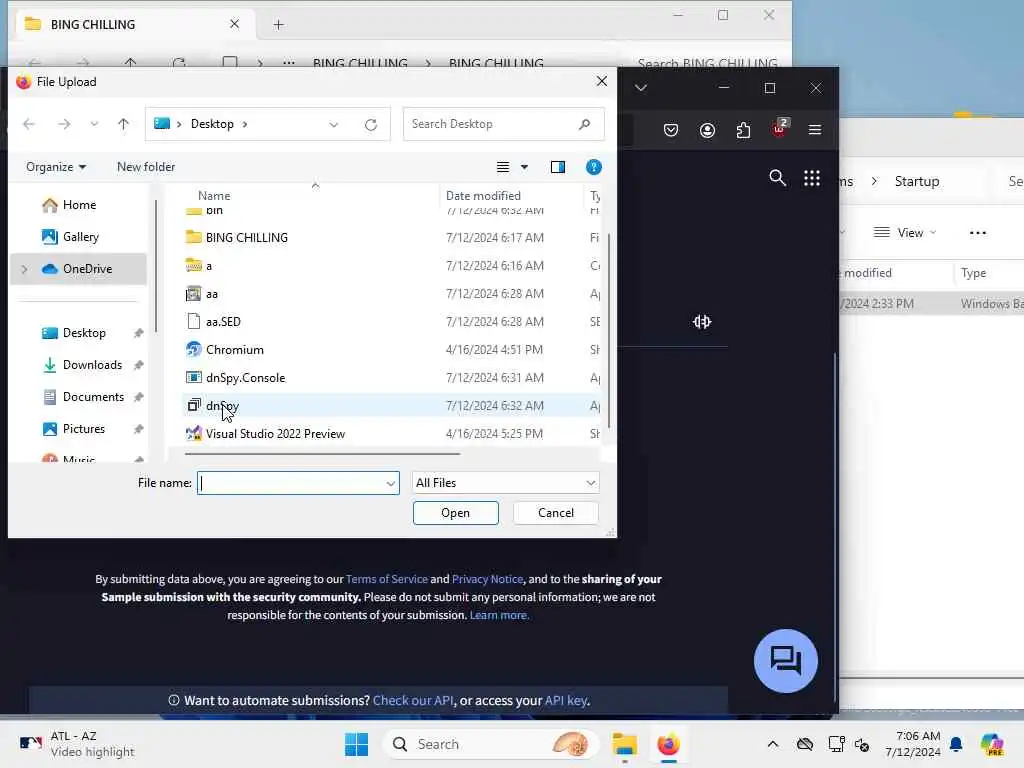
Task: Select the dnSpy application file
Action: click(x=222, y=406)
